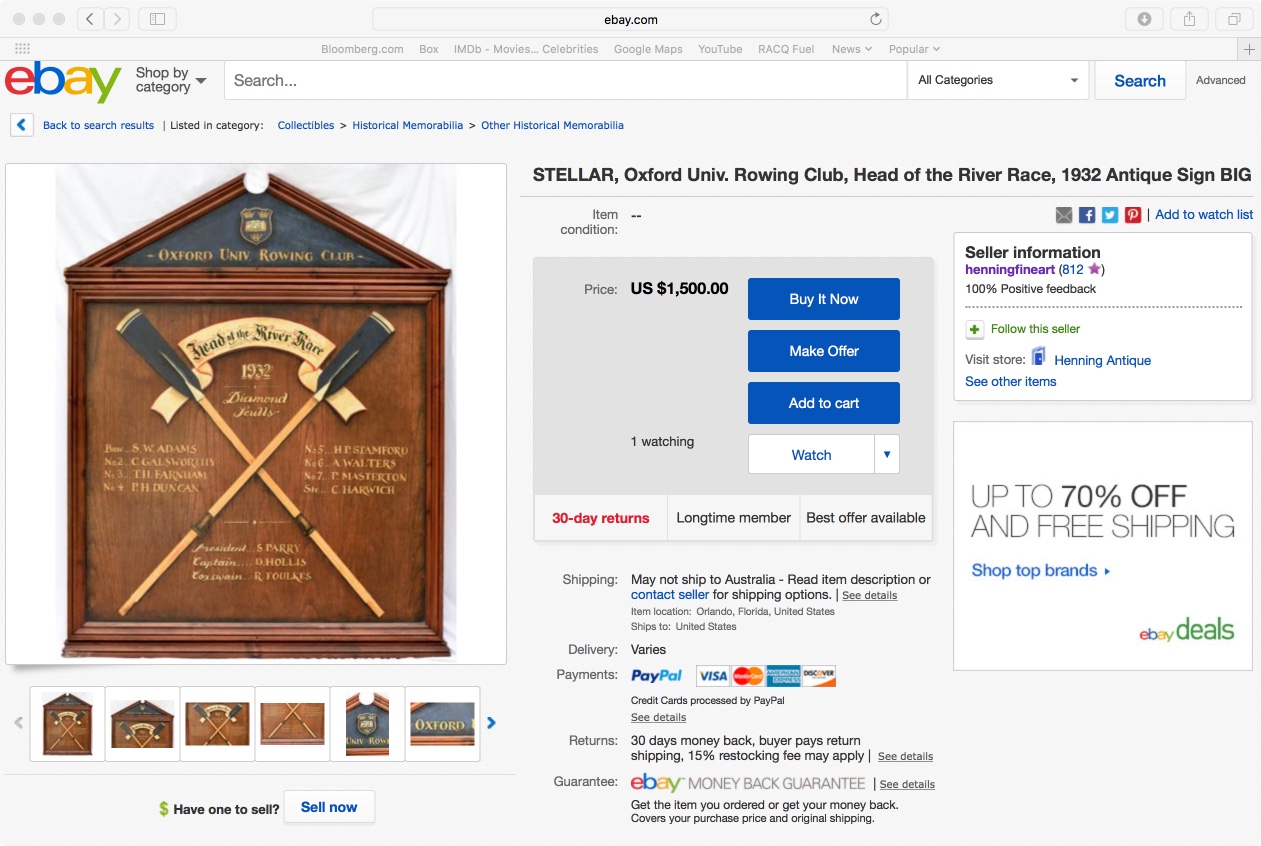Click the Buy It Now button
Screen dimensions: 1261x846
pyautogui.click(x=824, y=299)
